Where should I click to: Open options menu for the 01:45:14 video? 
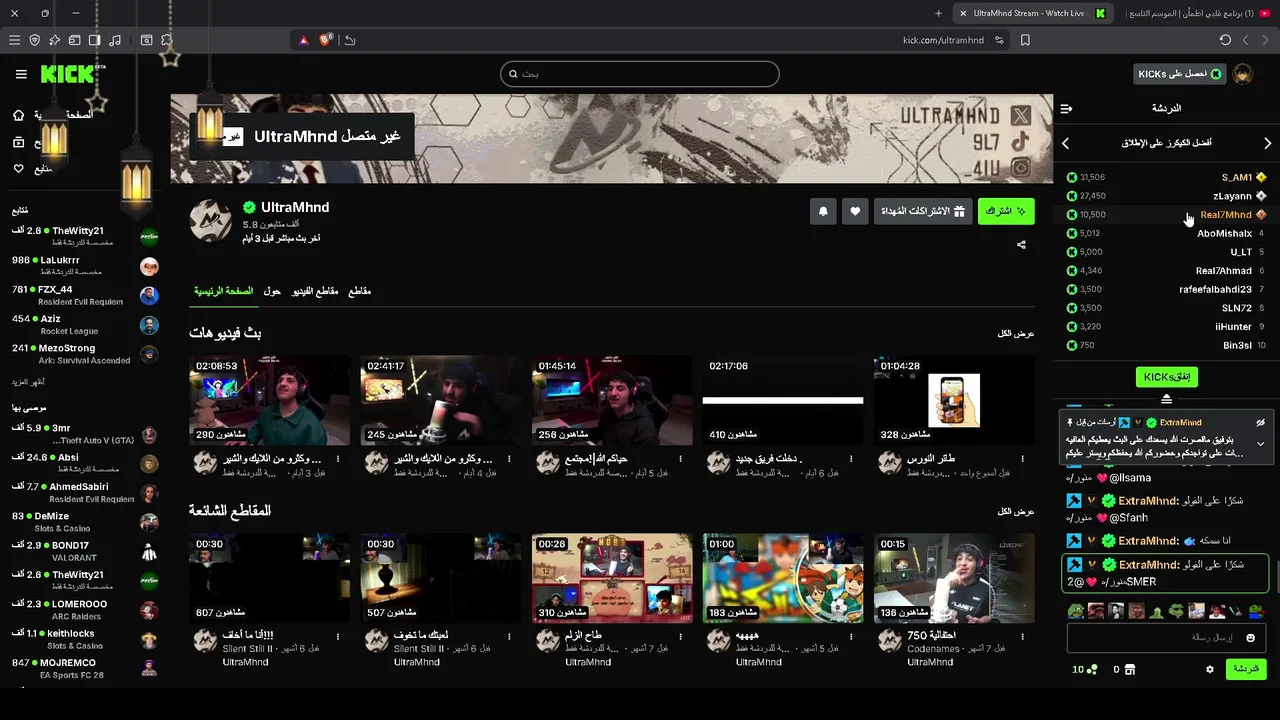coord(680,459)
